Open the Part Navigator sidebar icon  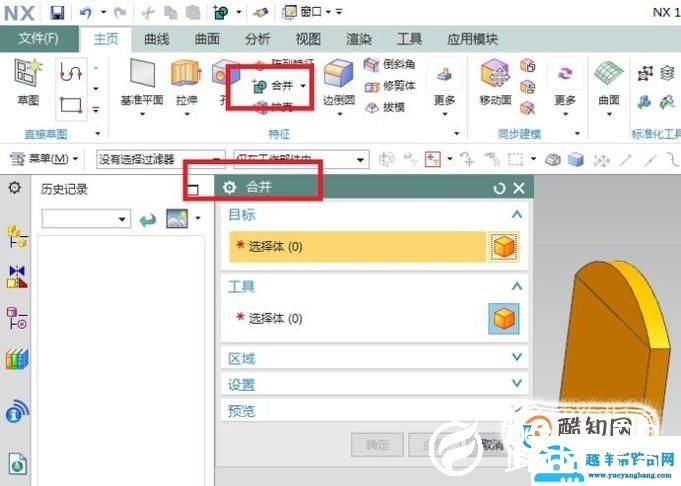(x=17, y=318)
